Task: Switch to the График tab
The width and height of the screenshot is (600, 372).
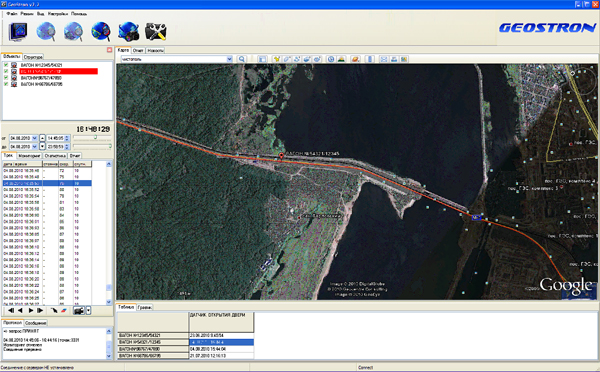Action: click(145, 307)
